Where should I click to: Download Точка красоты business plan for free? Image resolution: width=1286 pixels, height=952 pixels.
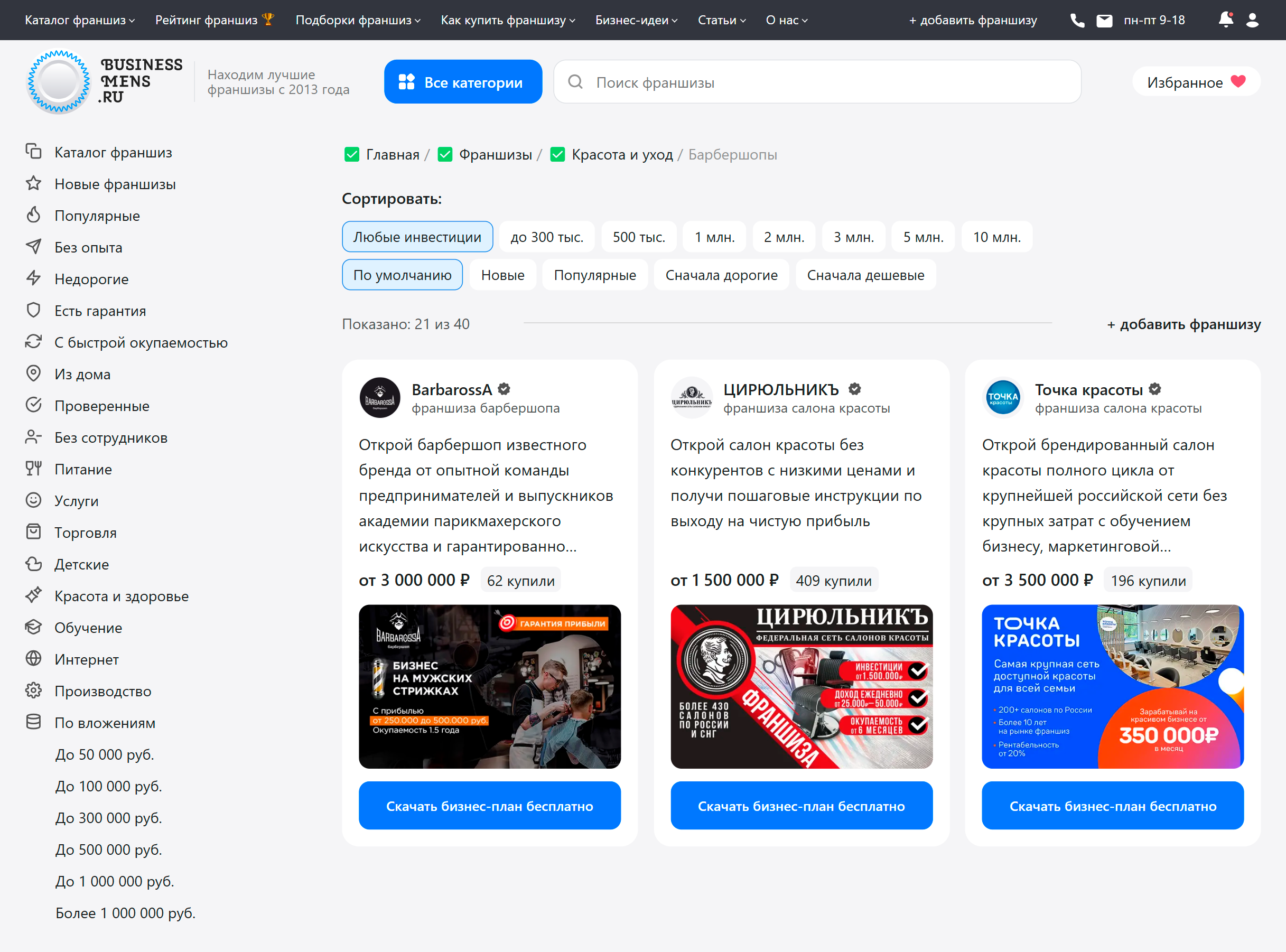point(1113,806)
